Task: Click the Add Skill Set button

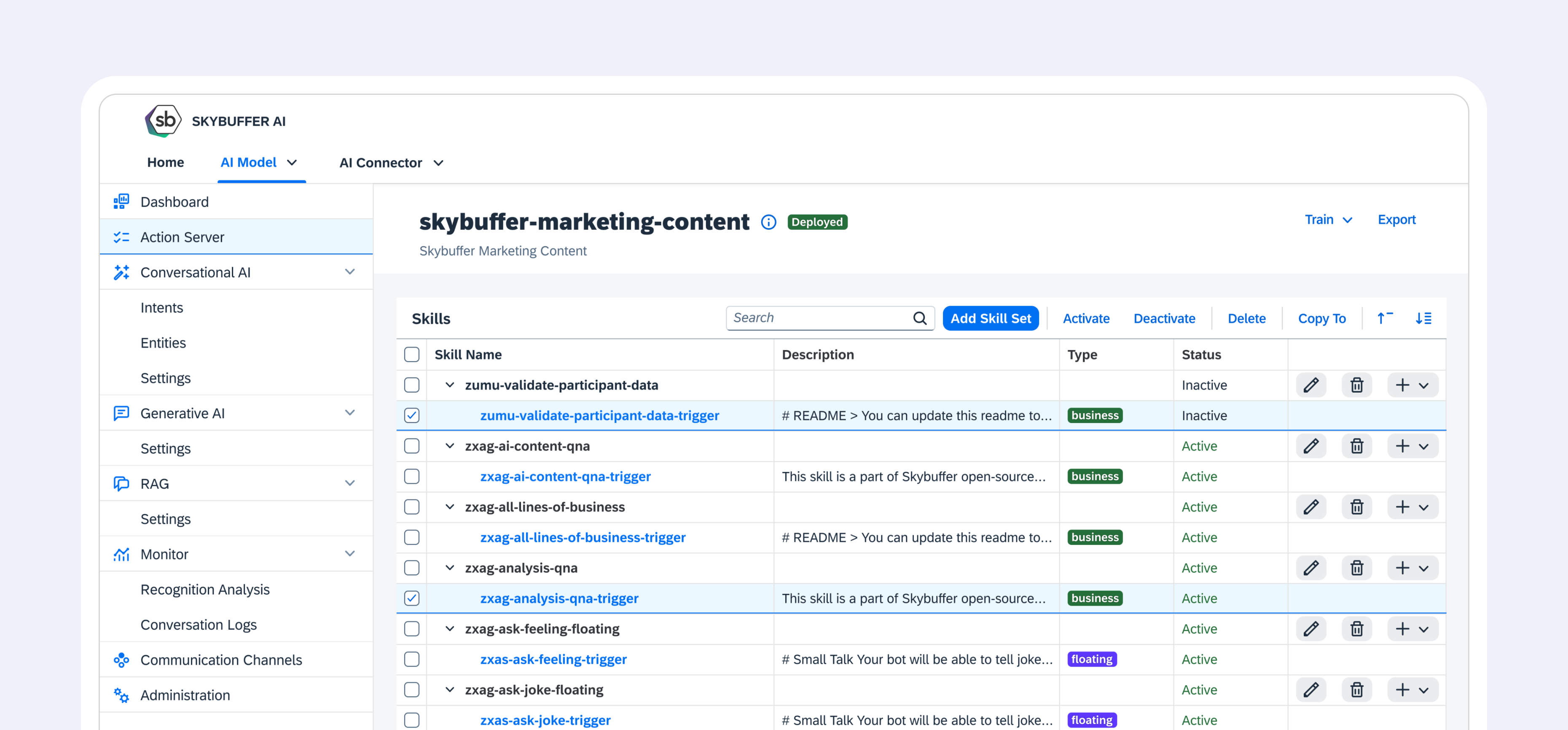Action: 991,318
